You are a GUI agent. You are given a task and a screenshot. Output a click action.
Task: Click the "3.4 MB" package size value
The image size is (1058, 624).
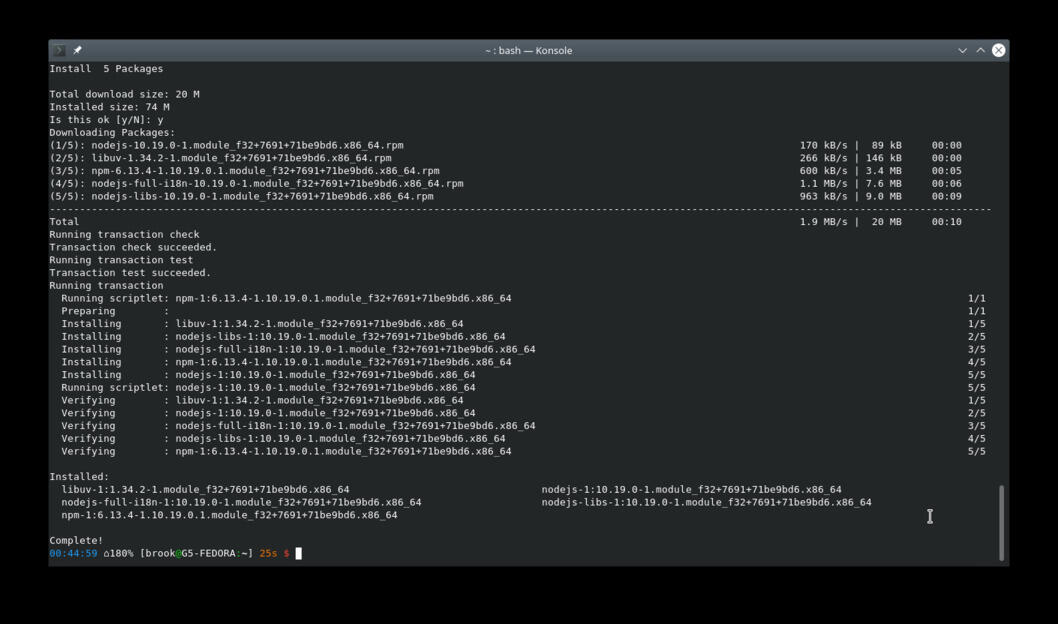pyautogui.click(x=884, y=171)
